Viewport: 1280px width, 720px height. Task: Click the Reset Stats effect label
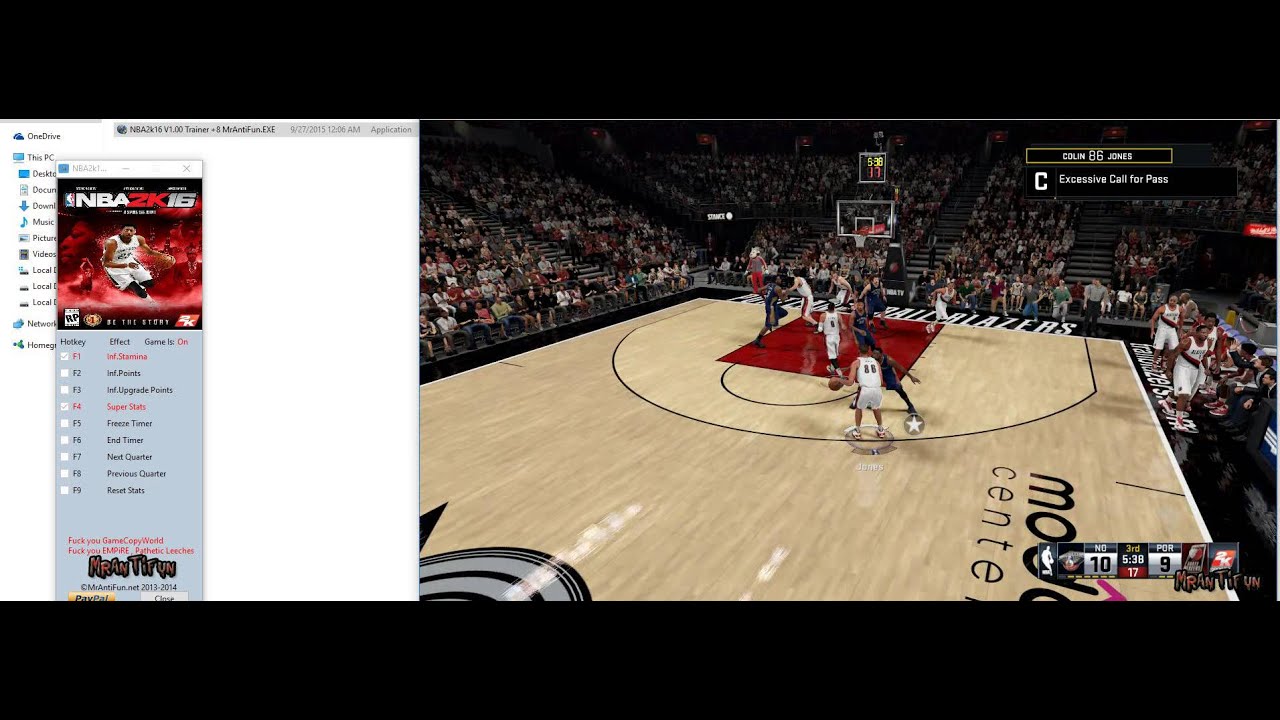pyautogui.click(x=126, y=491)
